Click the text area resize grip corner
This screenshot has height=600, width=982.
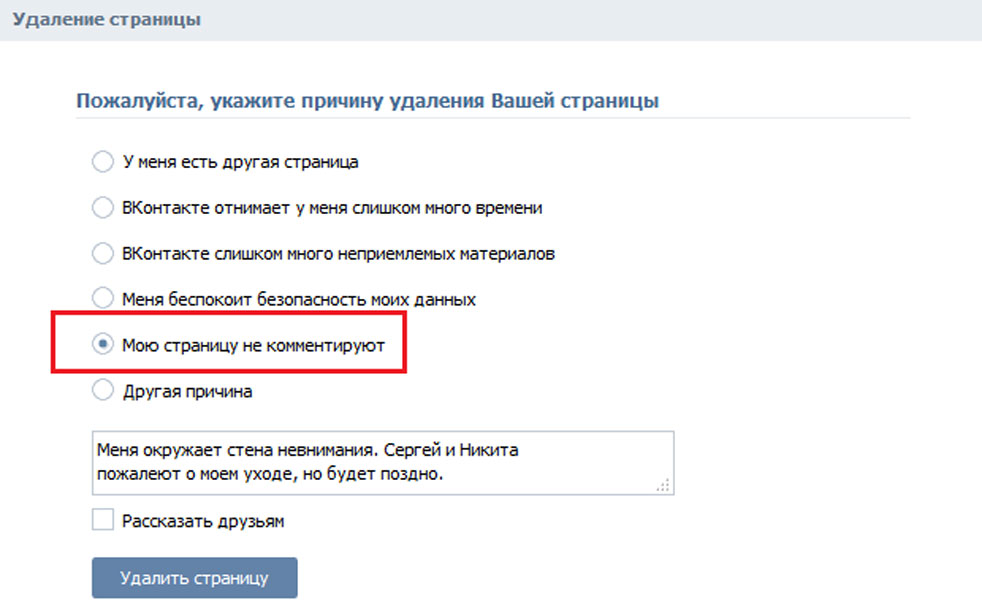pyautogui.click(x=663, y=485)
